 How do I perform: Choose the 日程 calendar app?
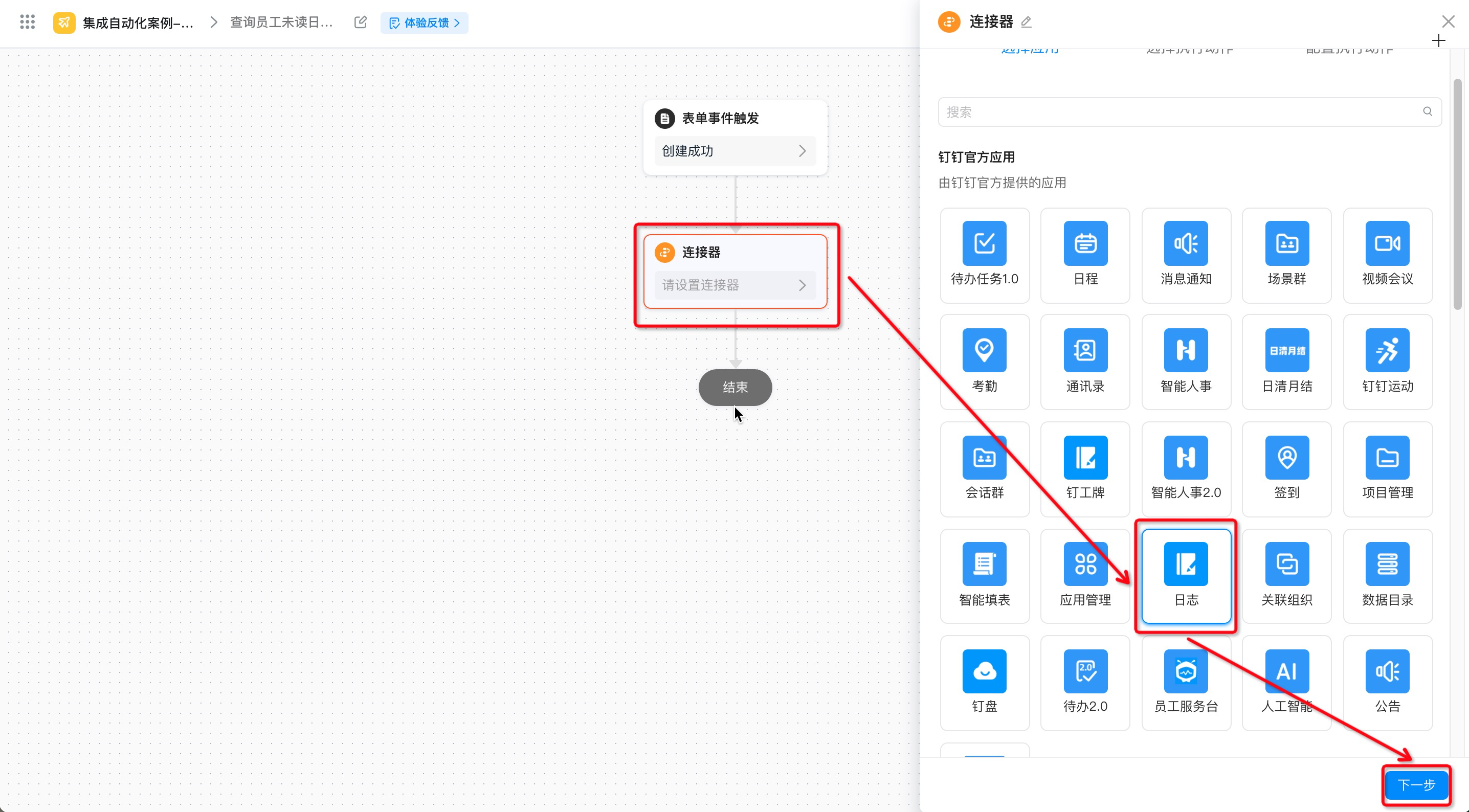click(1085, 255)
